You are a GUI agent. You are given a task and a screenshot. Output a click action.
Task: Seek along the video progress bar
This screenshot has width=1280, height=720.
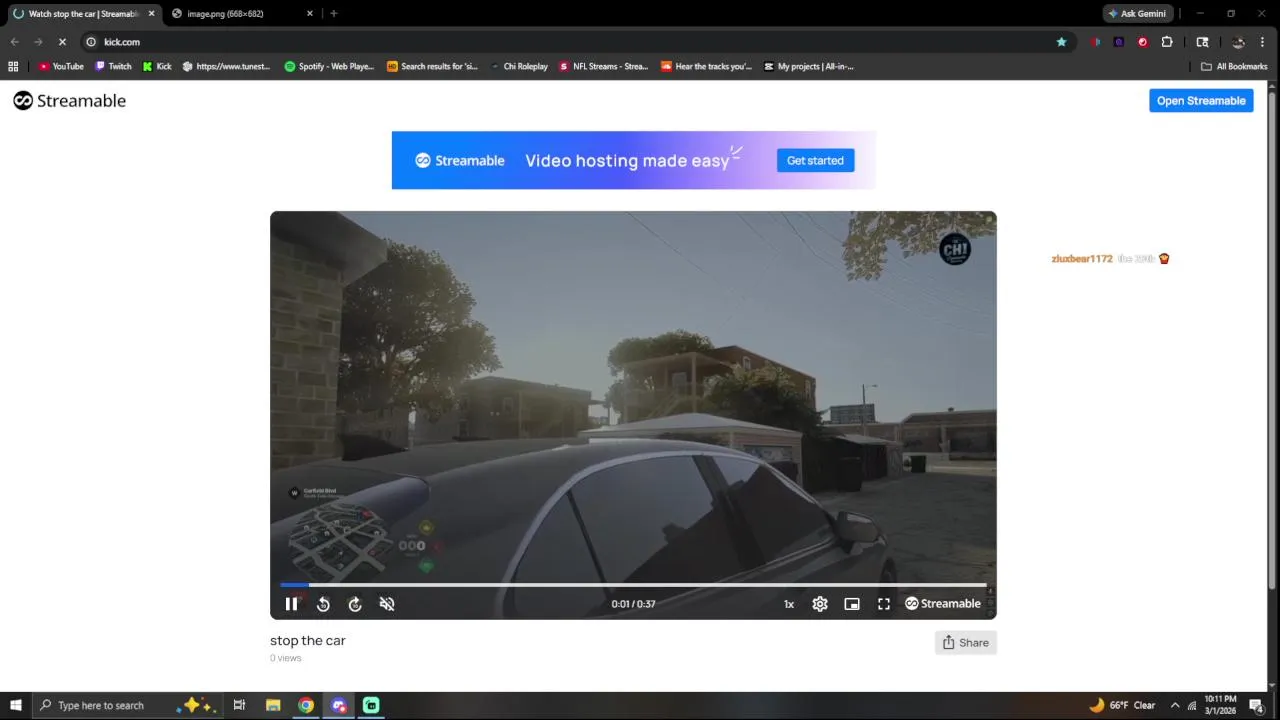pyautogui.click(x=633, y=585)
